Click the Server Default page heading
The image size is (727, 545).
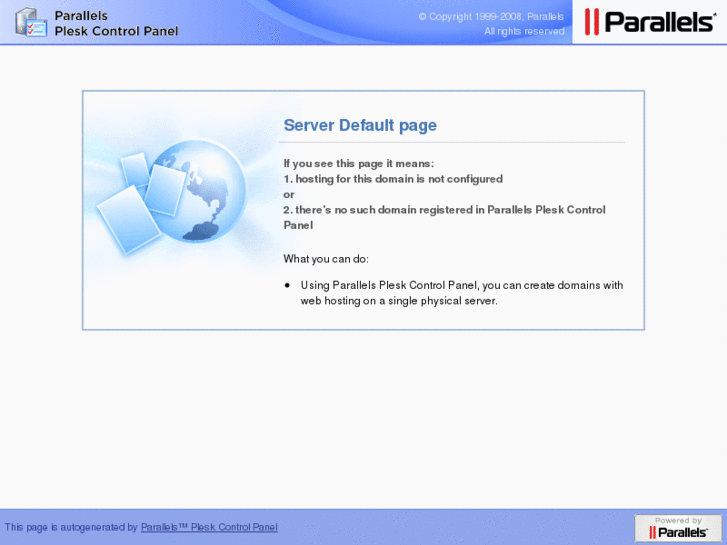(360, 125)
